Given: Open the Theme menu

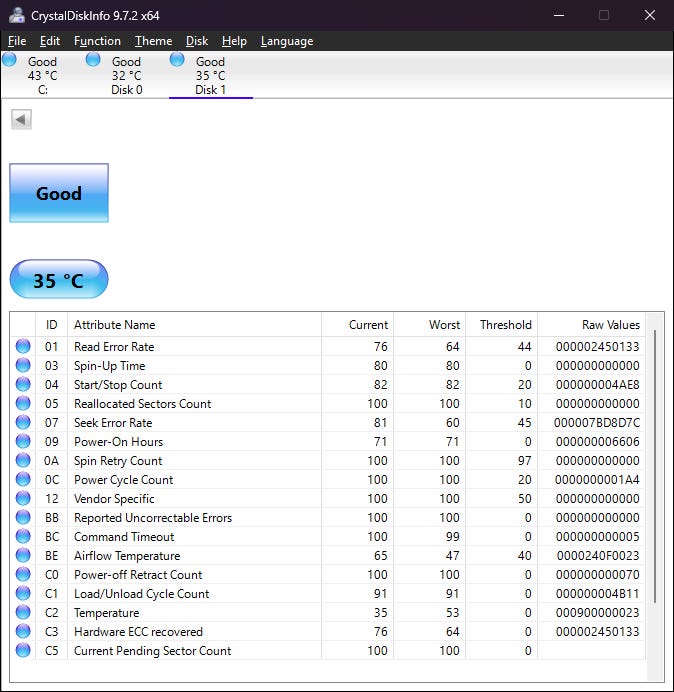Looking at the screenshot, I should coord(153,41).
